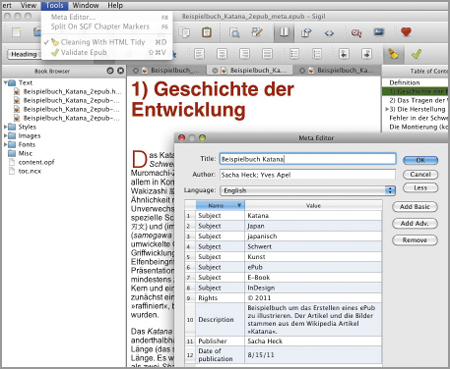The width and height of the screenshot is (450, 369).
Task: Switch to the first Beispielbuch editor tab
Action: click(x=166, y=71)
